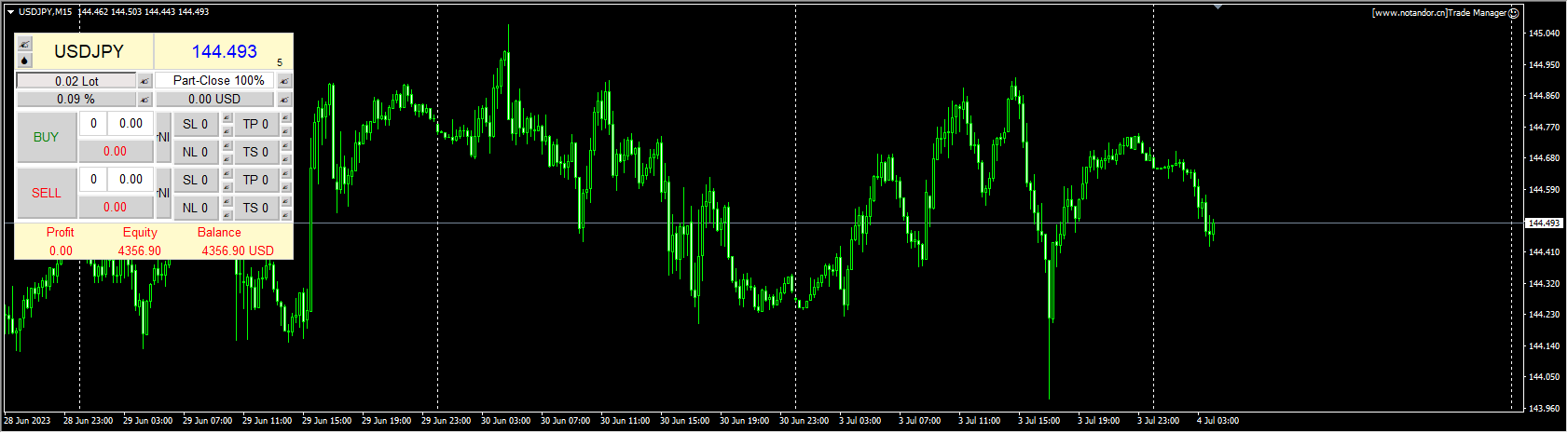Click the collapse arrow icon beside the USDJPY title
Viewport: 1568px width, 433px height.
[x=24, y=44]
